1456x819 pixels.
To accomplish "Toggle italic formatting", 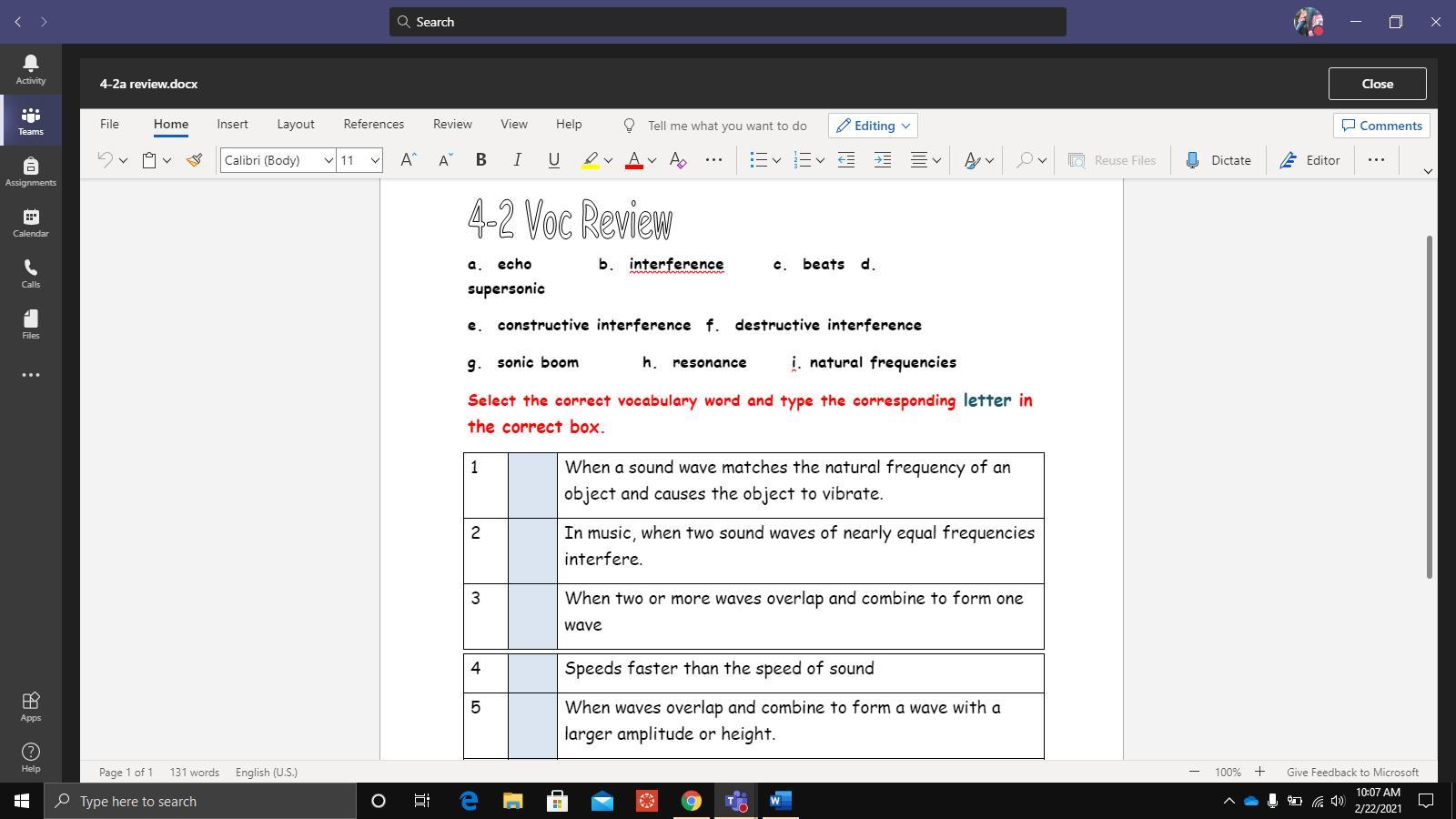I will pos(518,160).
